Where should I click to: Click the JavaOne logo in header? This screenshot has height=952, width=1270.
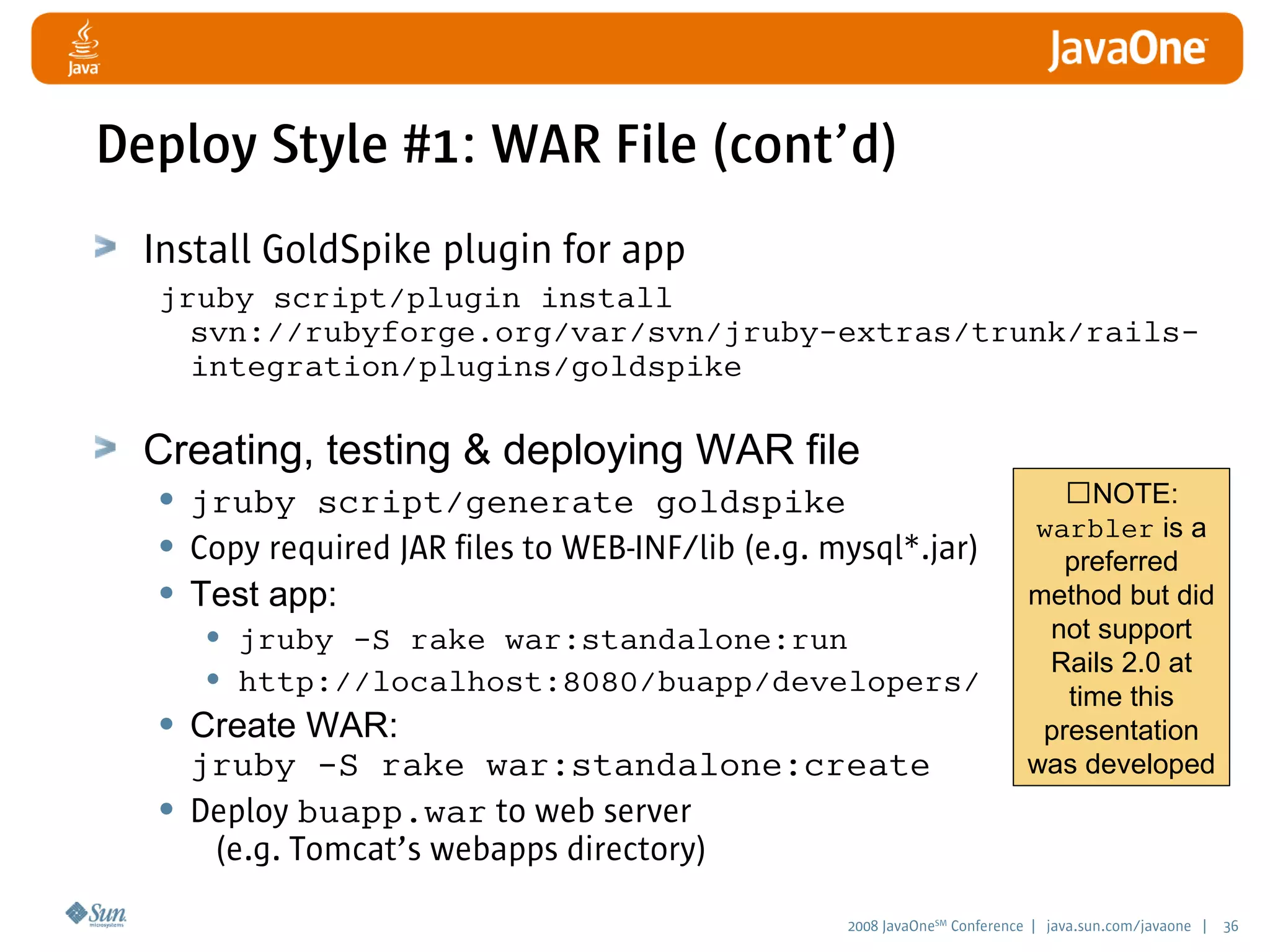point(1127,50)
